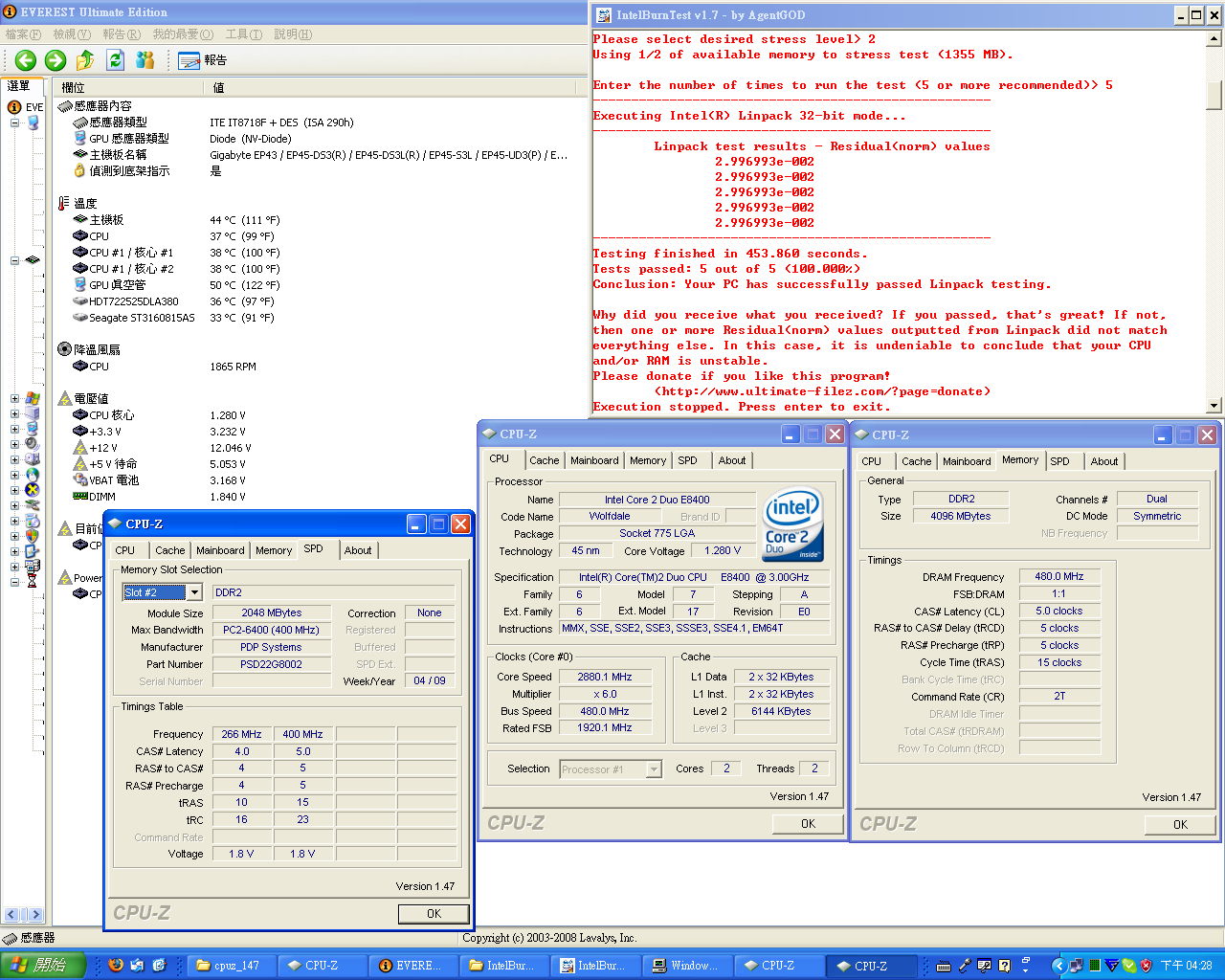1225x980 pixels.
Task: Switch to Memory tab in middle CPU-Z window
Action: [648, 460]
